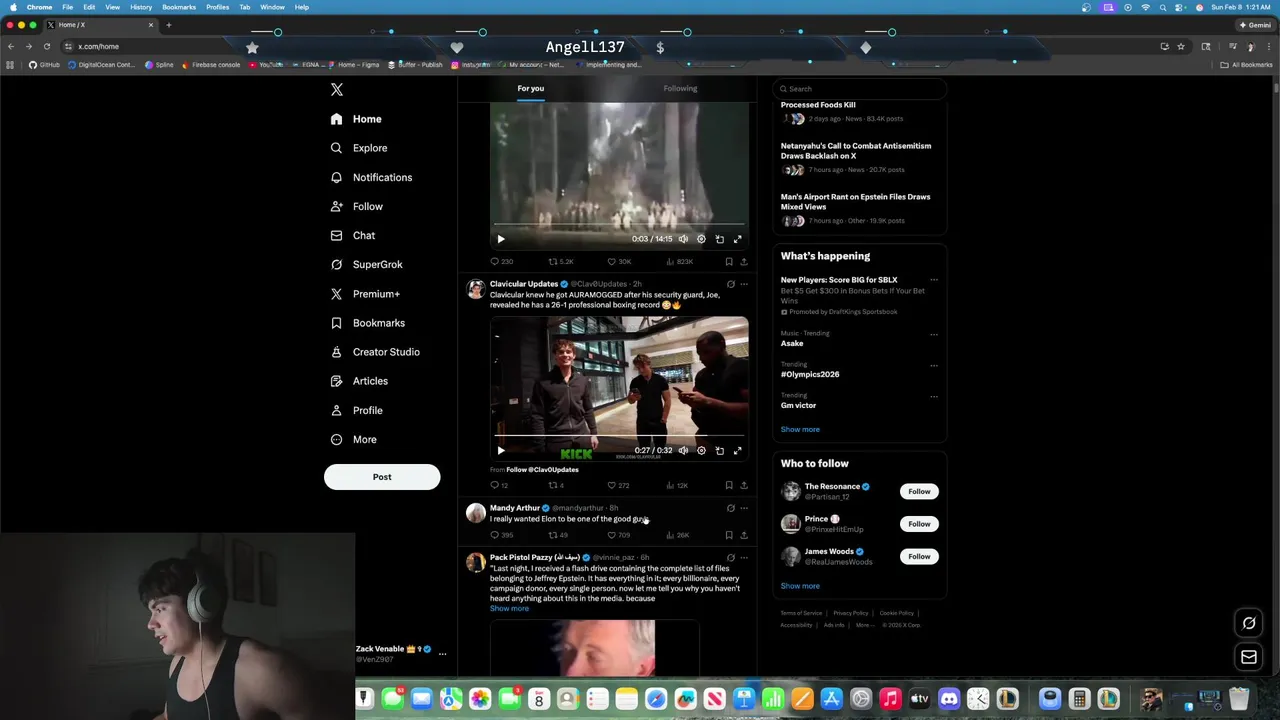
Task: Open the Profiles menu in menu bar
Action: pyautogui.click(x=217, y=7)
